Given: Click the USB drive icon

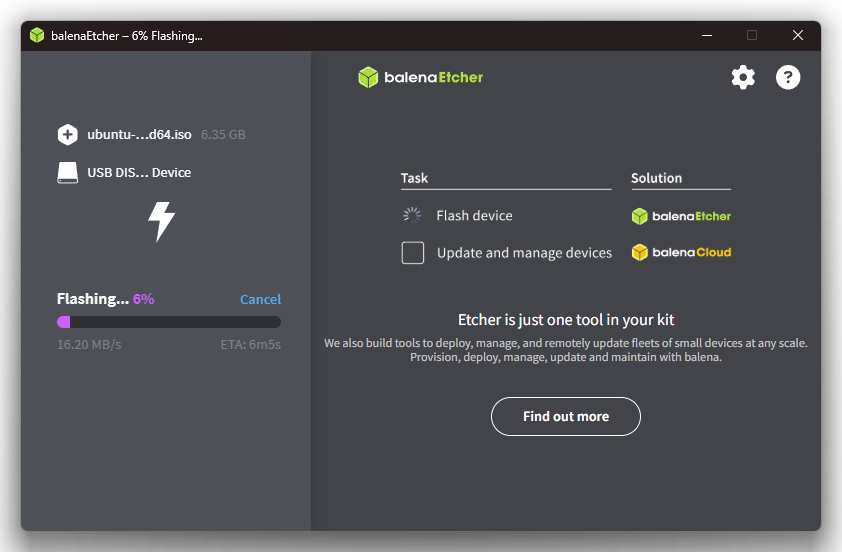Looking at the screenshot, I should coord(67,173).
